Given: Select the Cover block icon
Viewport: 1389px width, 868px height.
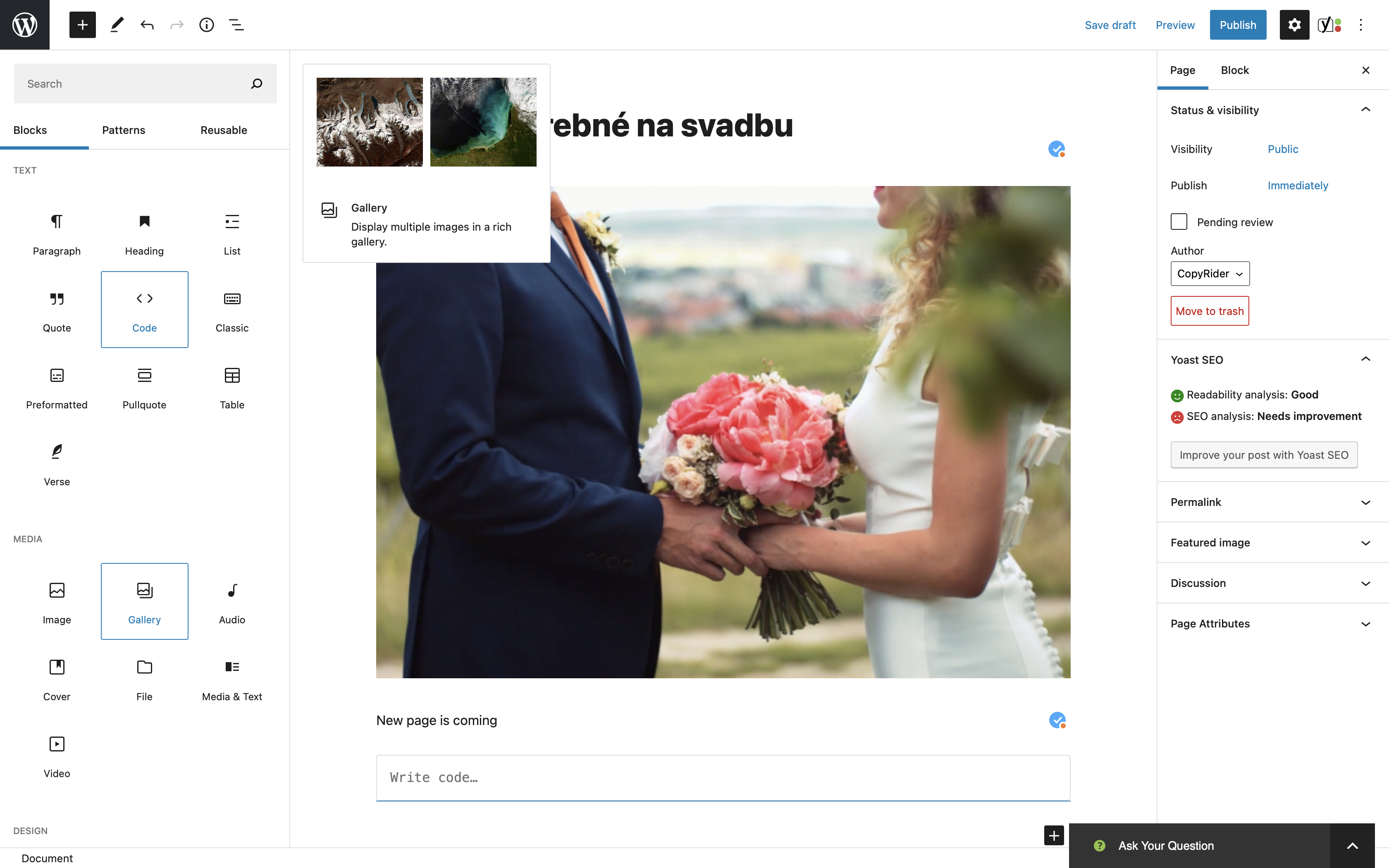Looking at the screenshot, I should click(56, 679).
